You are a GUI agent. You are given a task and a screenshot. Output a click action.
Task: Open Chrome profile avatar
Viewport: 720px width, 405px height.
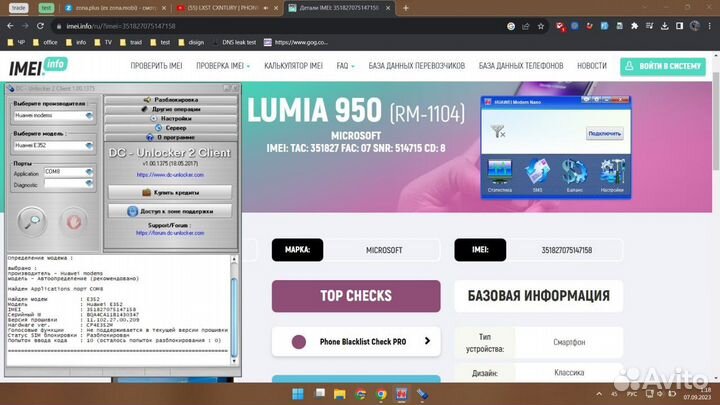(x=695, y=26)
